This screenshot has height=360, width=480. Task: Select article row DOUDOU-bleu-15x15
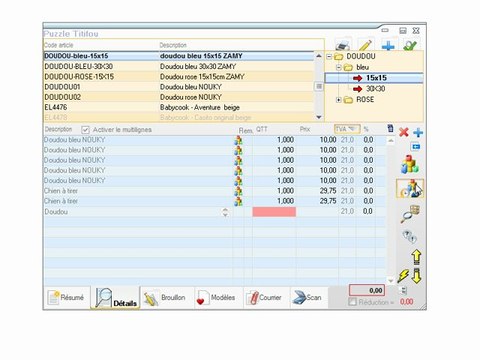179,56
